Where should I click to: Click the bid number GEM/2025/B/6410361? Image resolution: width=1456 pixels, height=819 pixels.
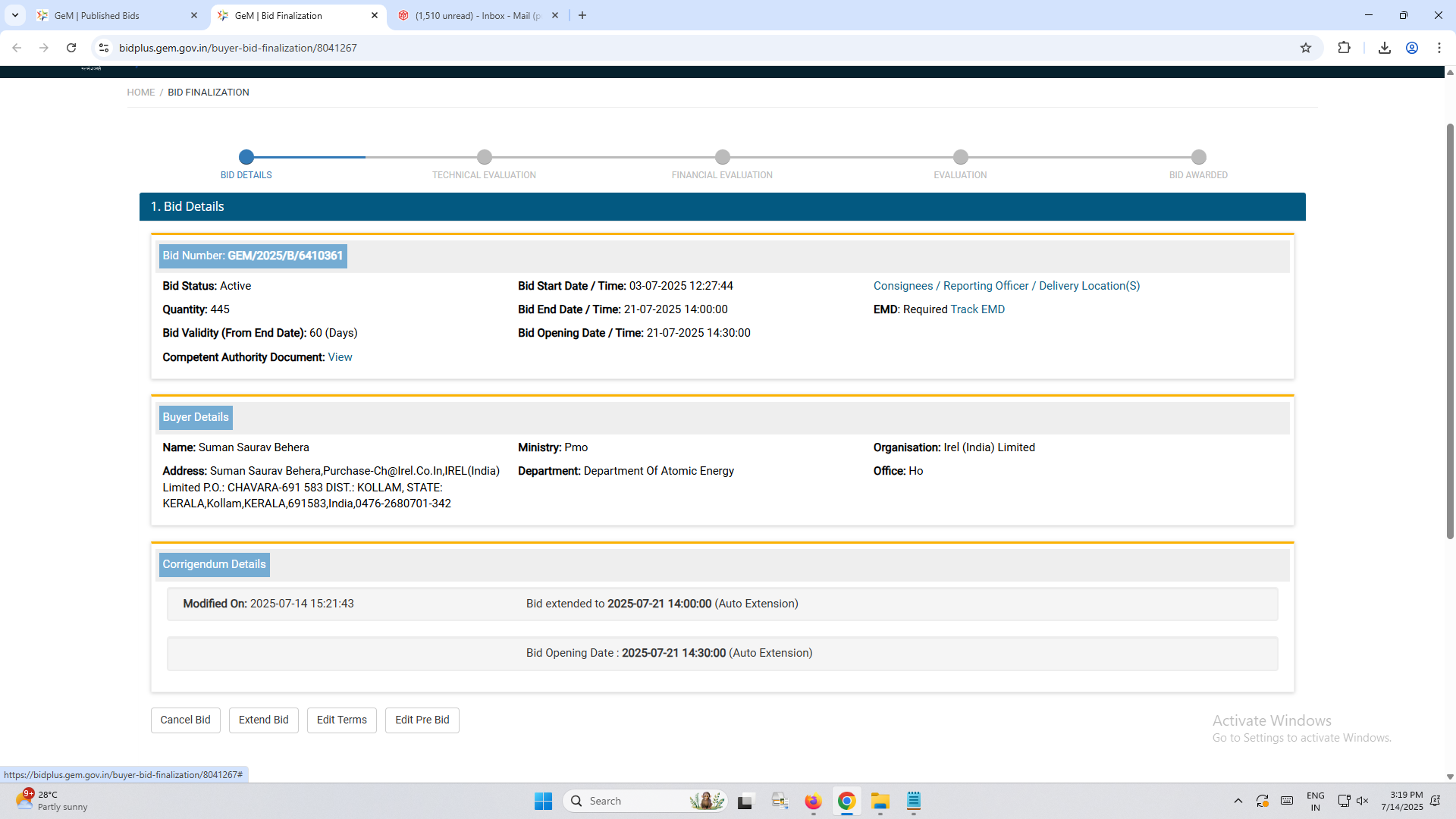[x=285, y=256]
